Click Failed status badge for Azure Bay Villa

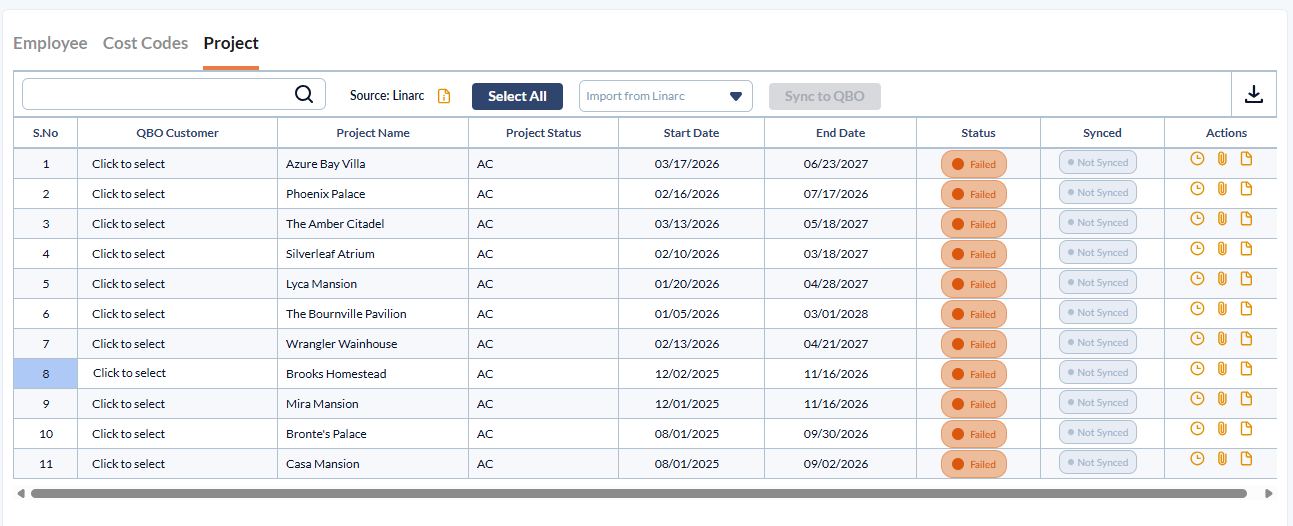pyautogui.click(x=974, y=164)
